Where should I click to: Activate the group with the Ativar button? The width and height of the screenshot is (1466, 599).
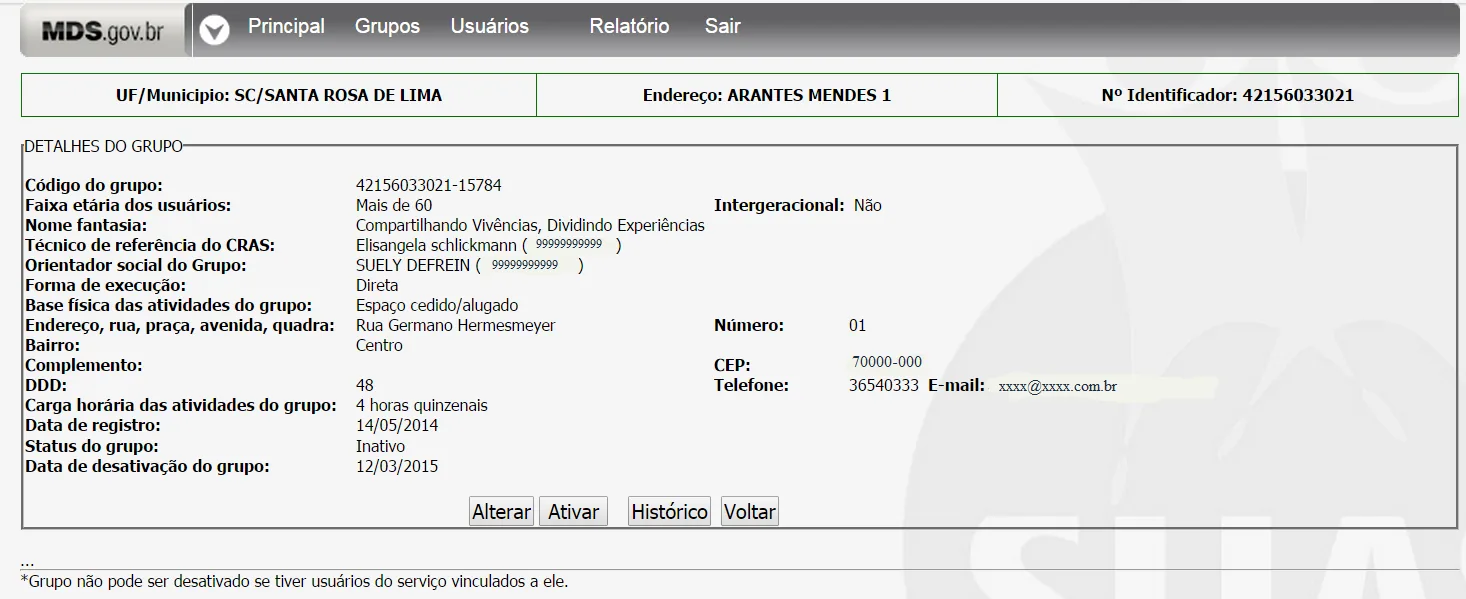click(574, 511)
